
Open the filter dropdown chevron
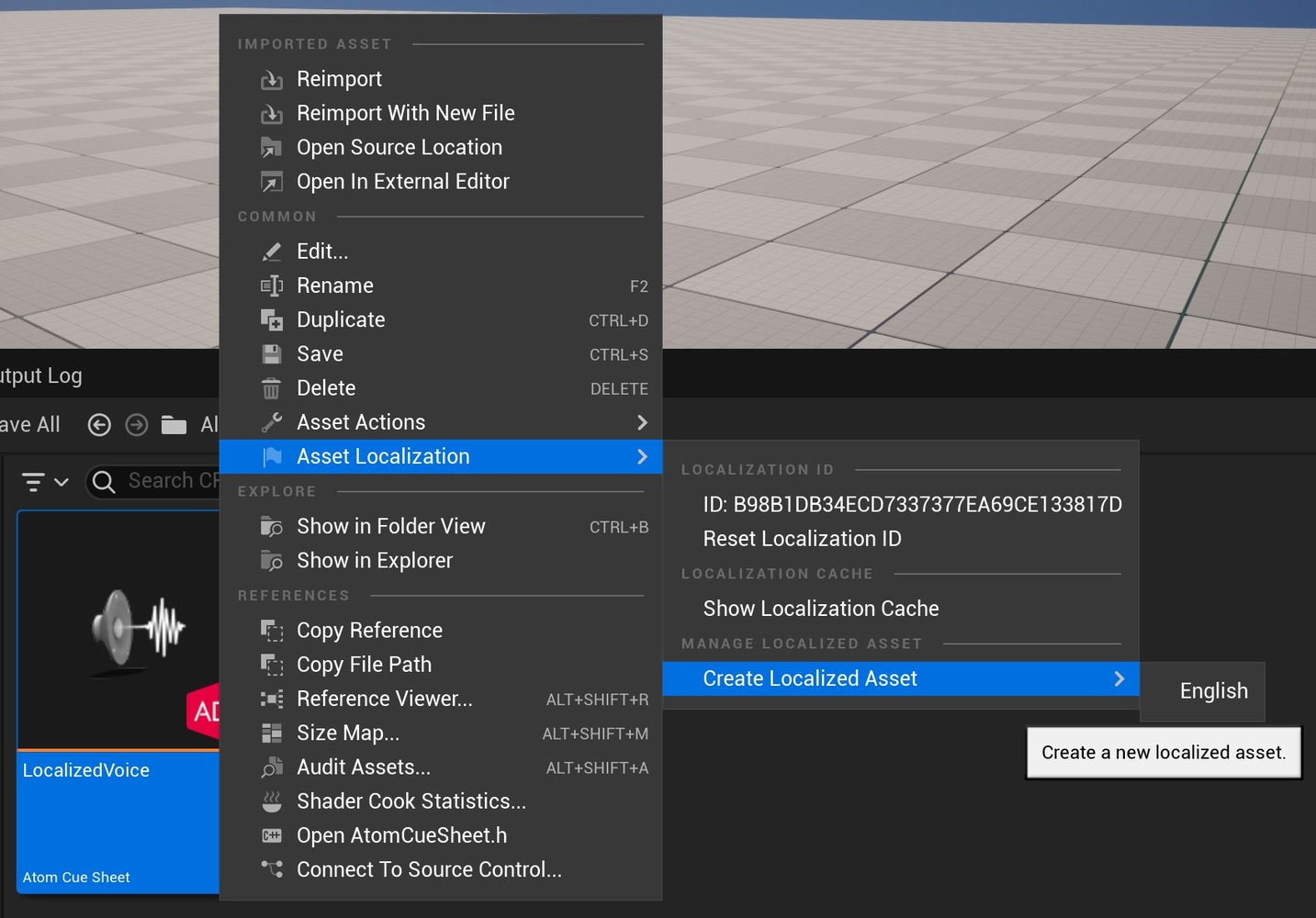pyautogui.click(x=61, y=482)
